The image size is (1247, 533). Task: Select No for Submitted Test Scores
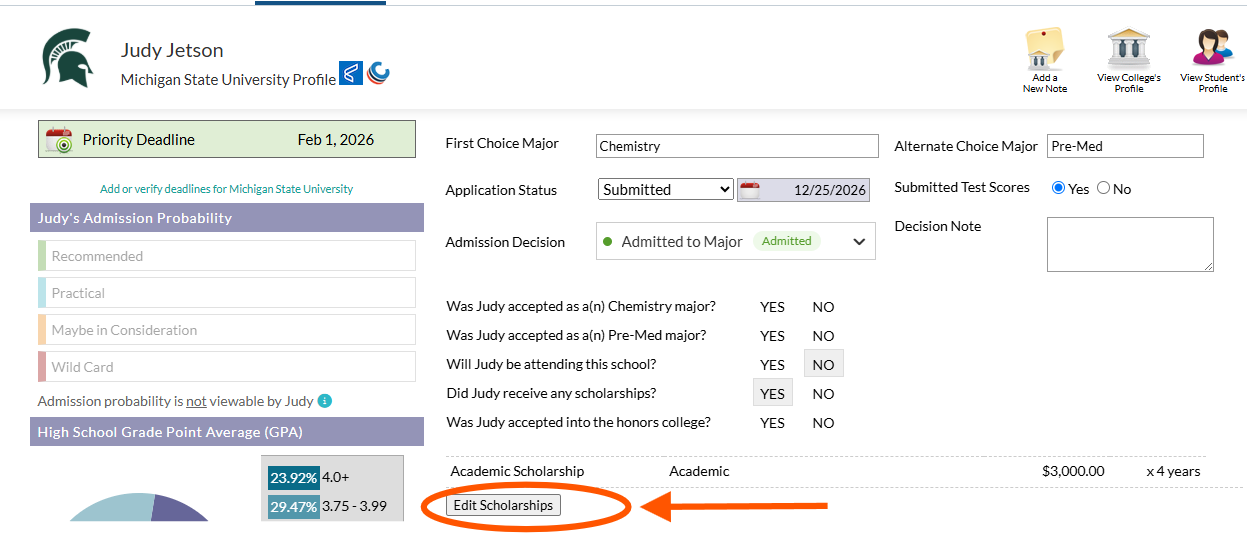[1104, 188]
